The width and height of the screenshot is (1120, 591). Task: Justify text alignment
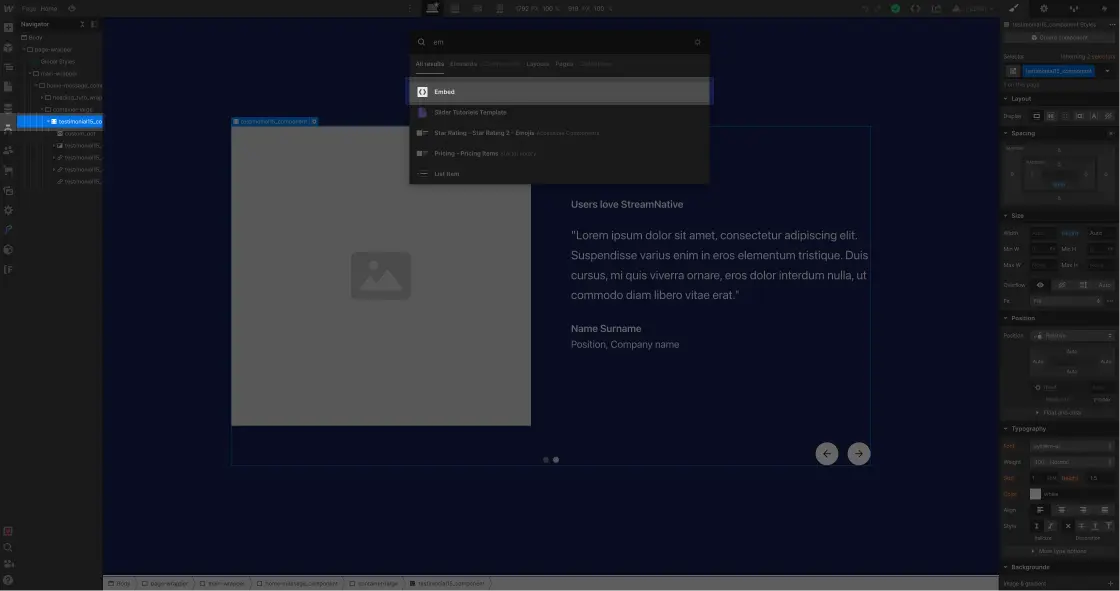point(1104,510)
